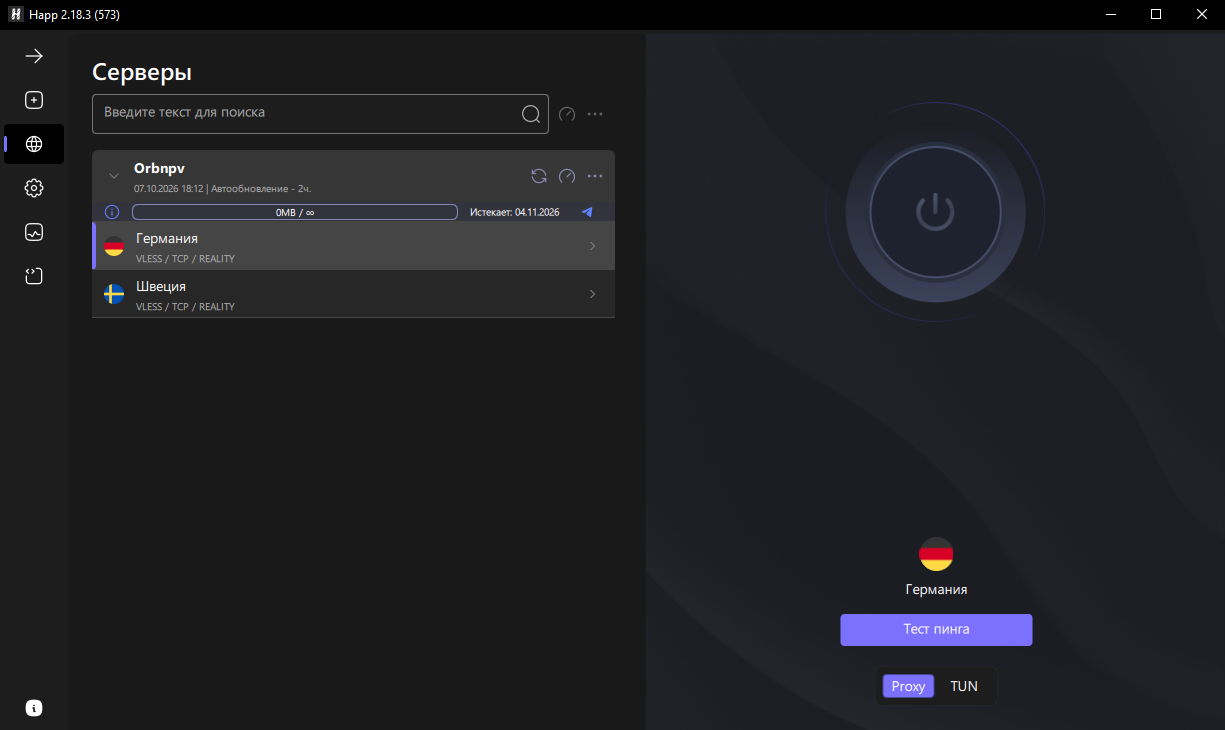This screenshot has width=1225, height=730.
Task: Click the speed test icon beside the search box
Action: [567, 114]
